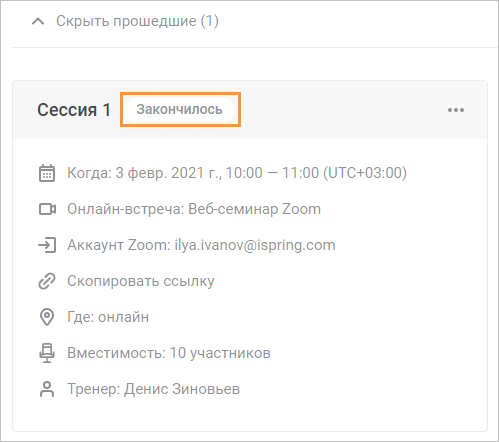Copy the session link via 'Скопировать ссылку'

[141, 281]
